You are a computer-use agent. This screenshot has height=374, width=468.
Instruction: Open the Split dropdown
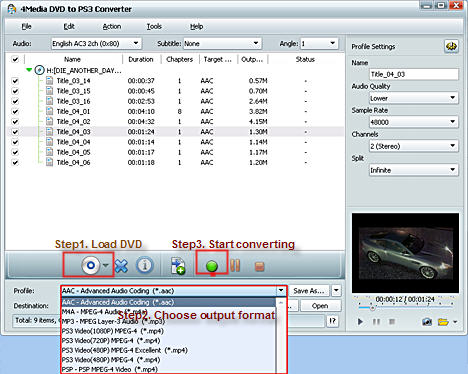point(414,170)
